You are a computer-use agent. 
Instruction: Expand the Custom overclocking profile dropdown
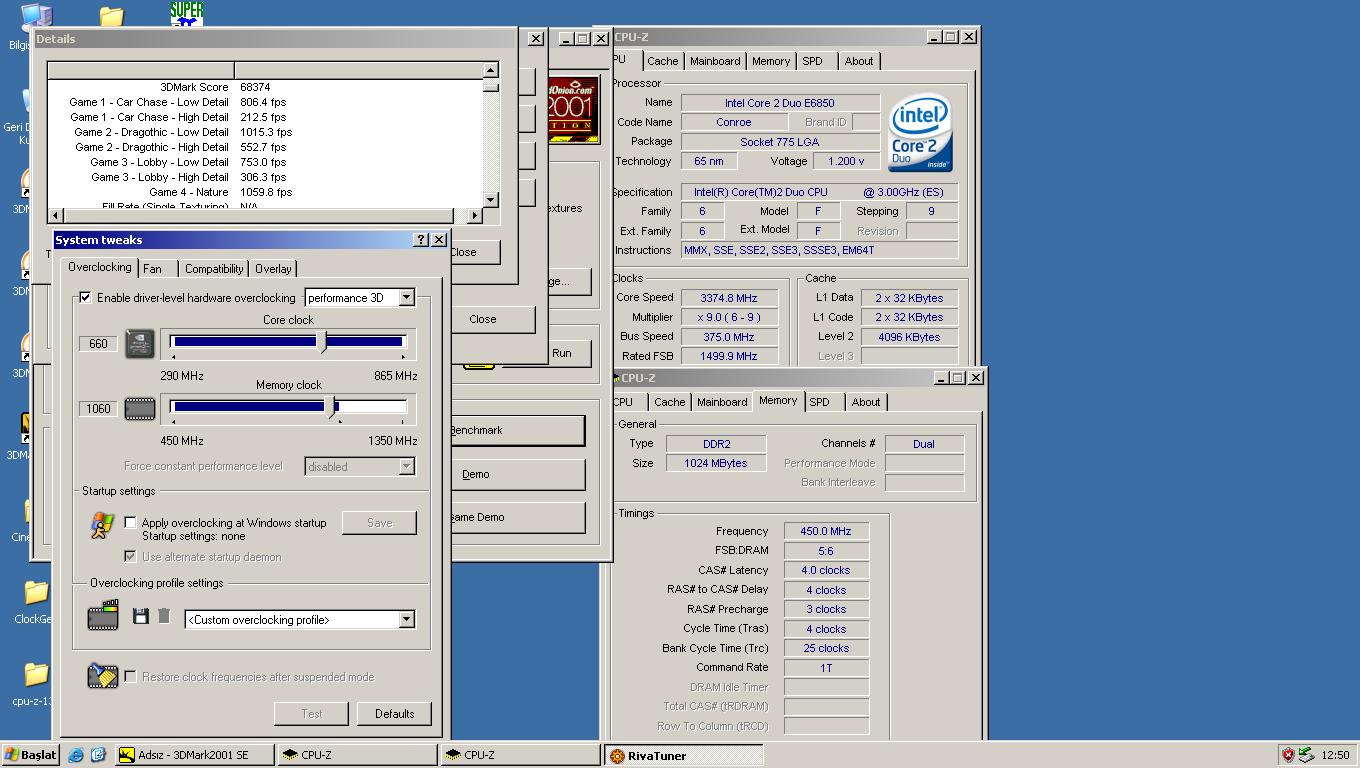pos(406,619)
